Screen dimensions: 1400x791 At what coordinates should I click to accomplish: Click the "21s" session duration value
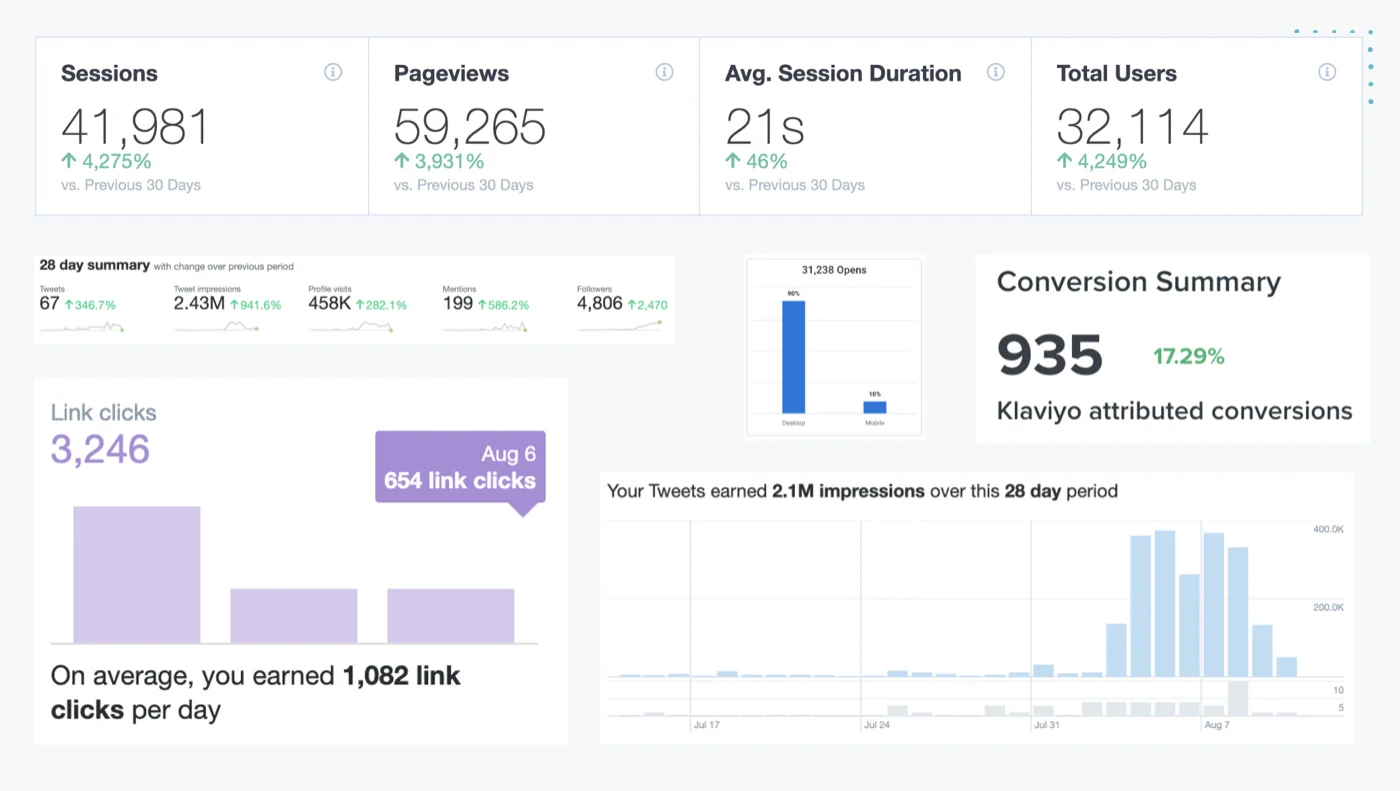click(x=765, y=127)
